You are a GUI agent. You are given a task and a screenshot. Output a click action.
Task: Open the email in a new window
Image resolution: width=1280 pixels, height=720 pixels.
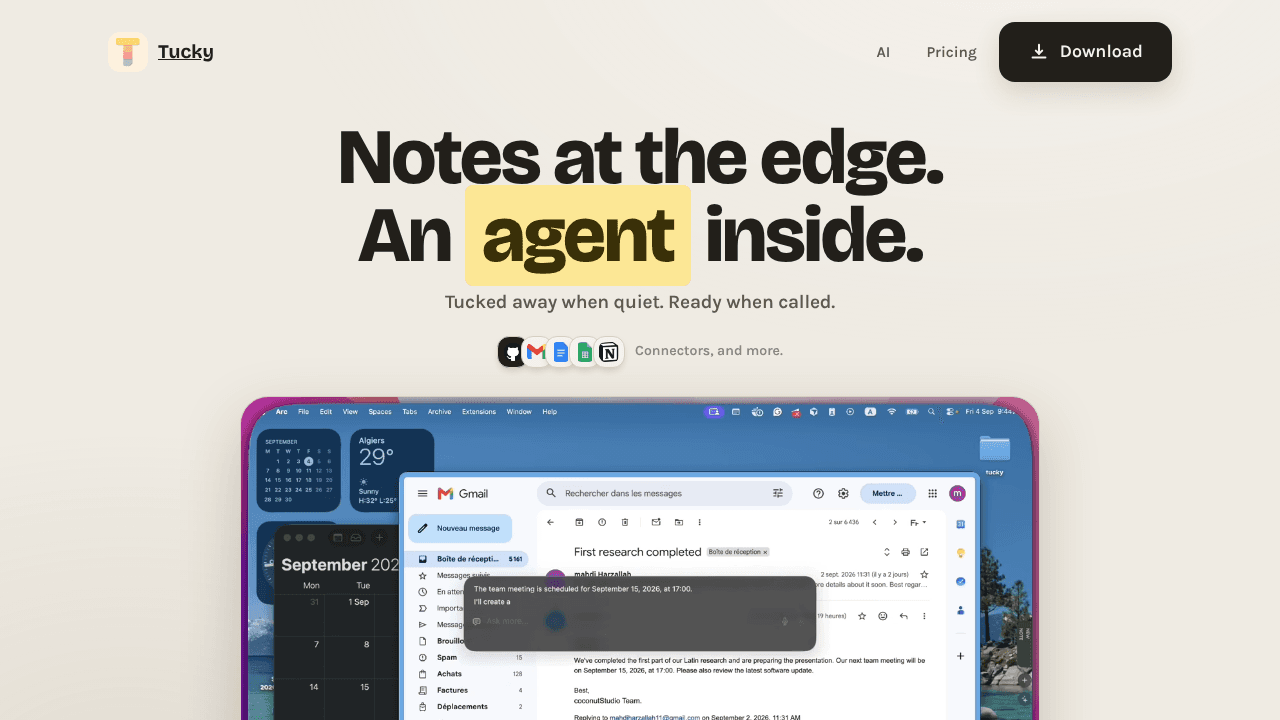(x=924, y=552)
